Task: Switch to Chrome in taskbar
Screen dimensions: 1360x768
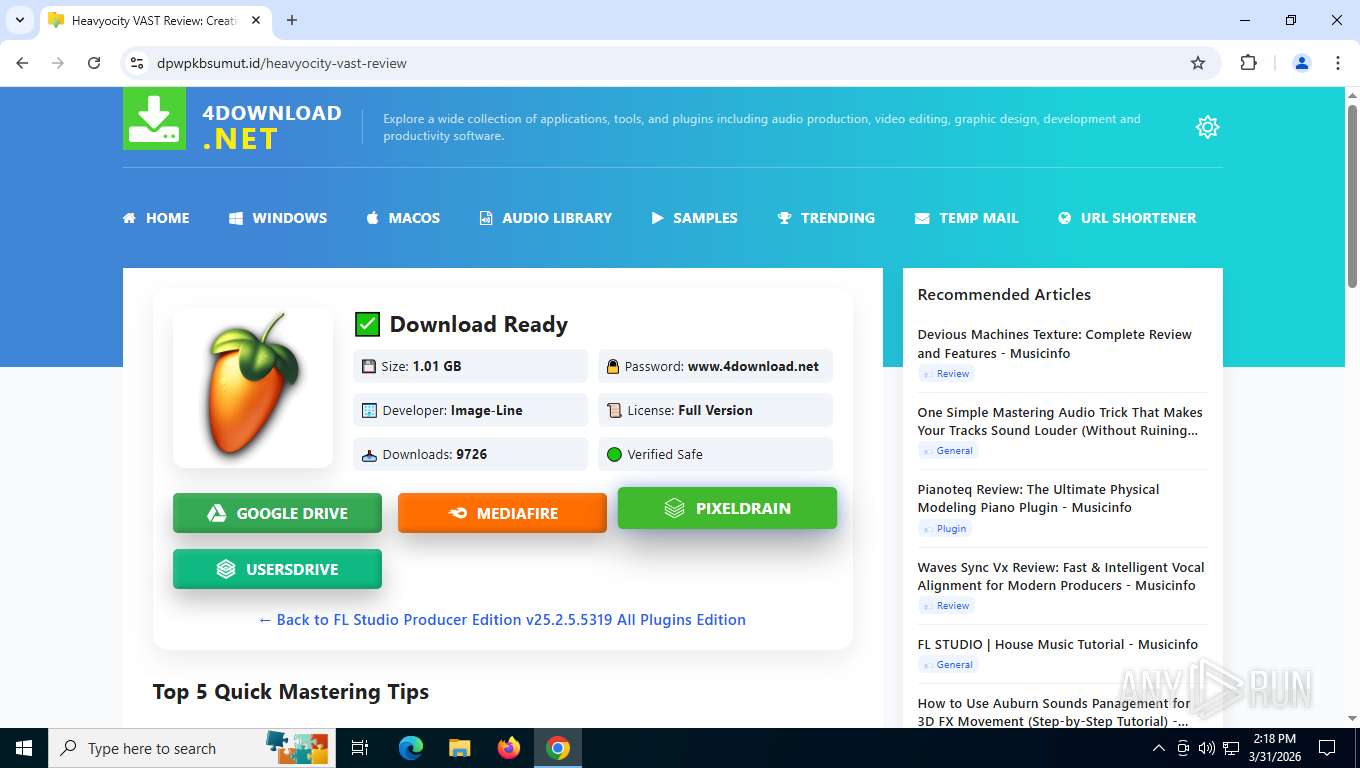Action: point(558,748)
